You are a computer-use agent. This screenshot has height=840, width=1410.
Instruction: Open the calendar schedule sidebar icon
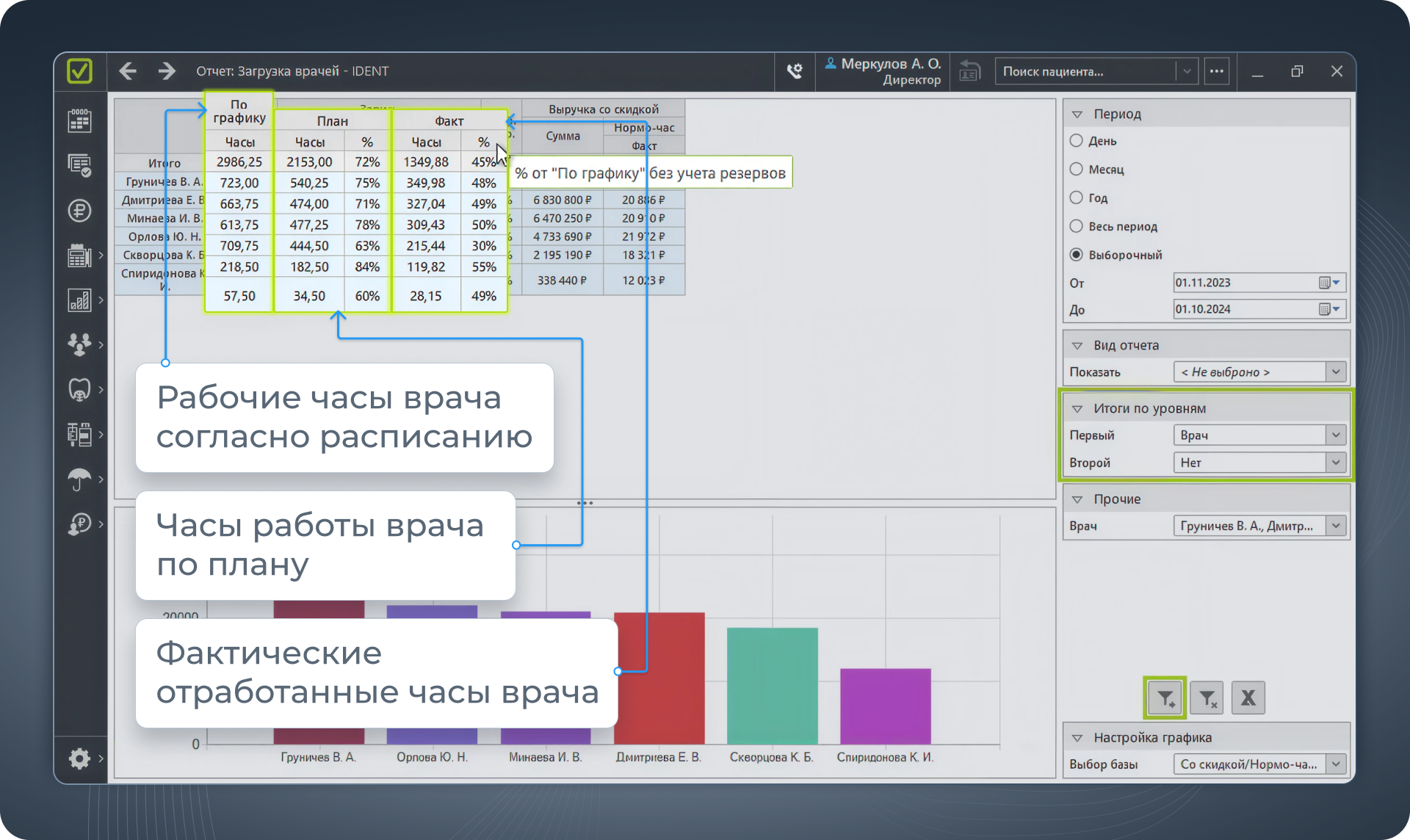(79, 120)
